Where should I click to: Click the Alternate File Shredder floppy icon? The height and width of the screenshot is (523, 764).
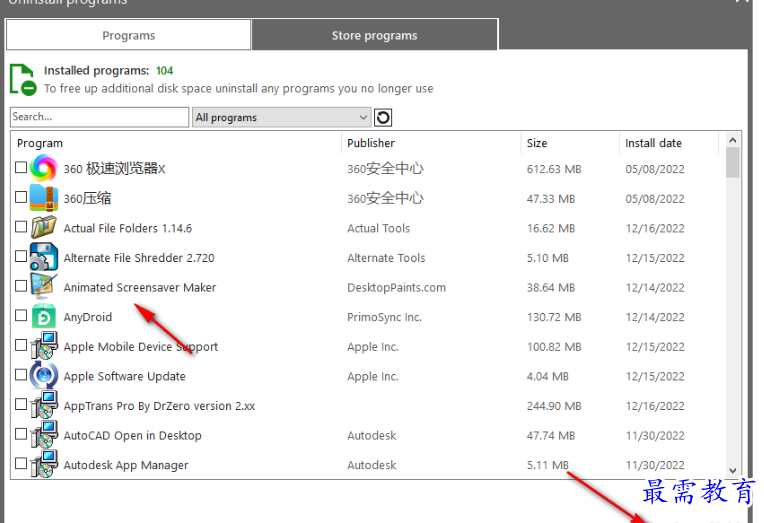(x=43, y=256)
